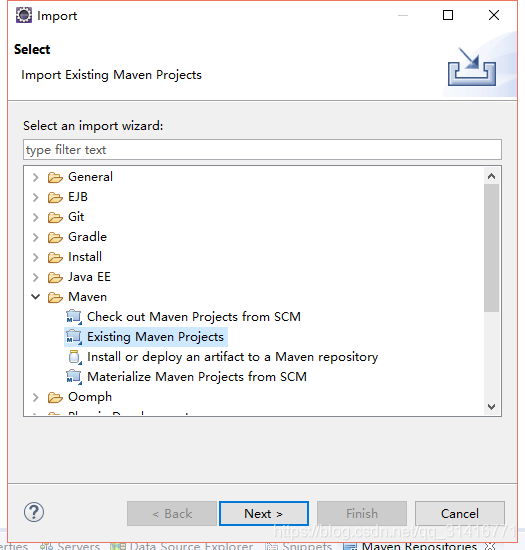
Task: Focus the type filter text field
Action: 262,150
